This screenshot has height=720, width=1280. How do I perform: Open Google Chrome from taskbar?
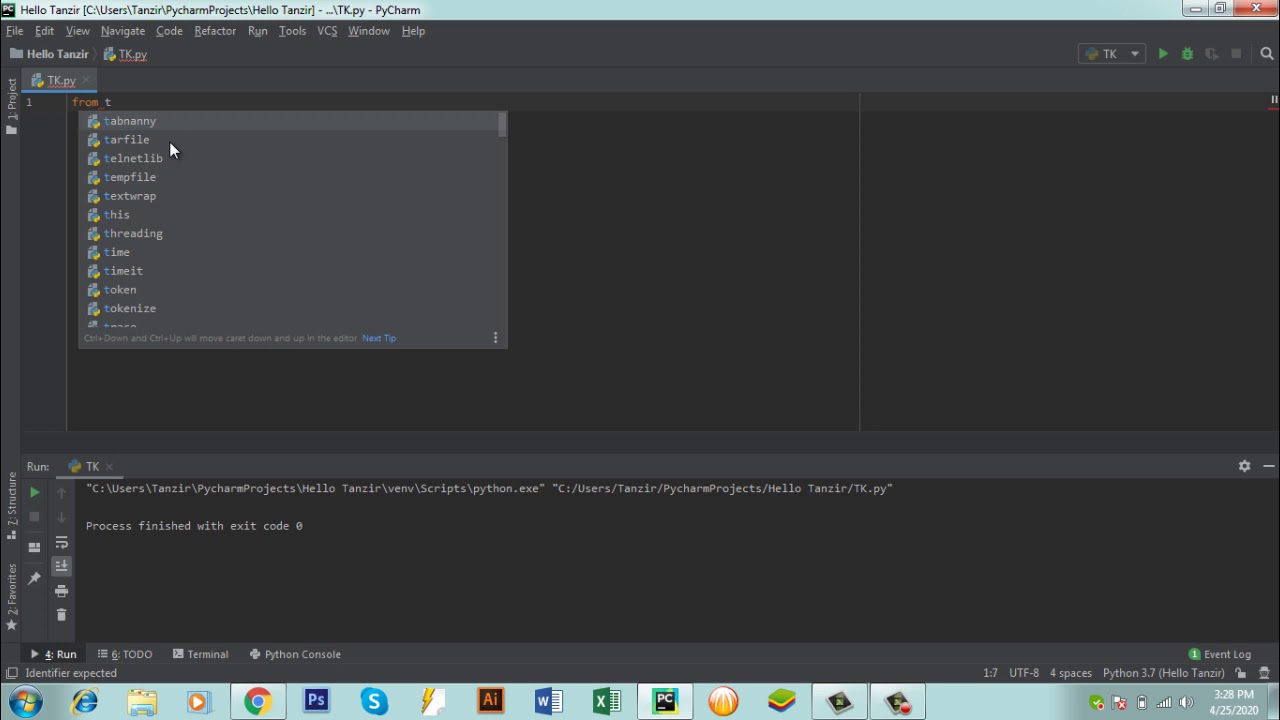tap(257, 702)
